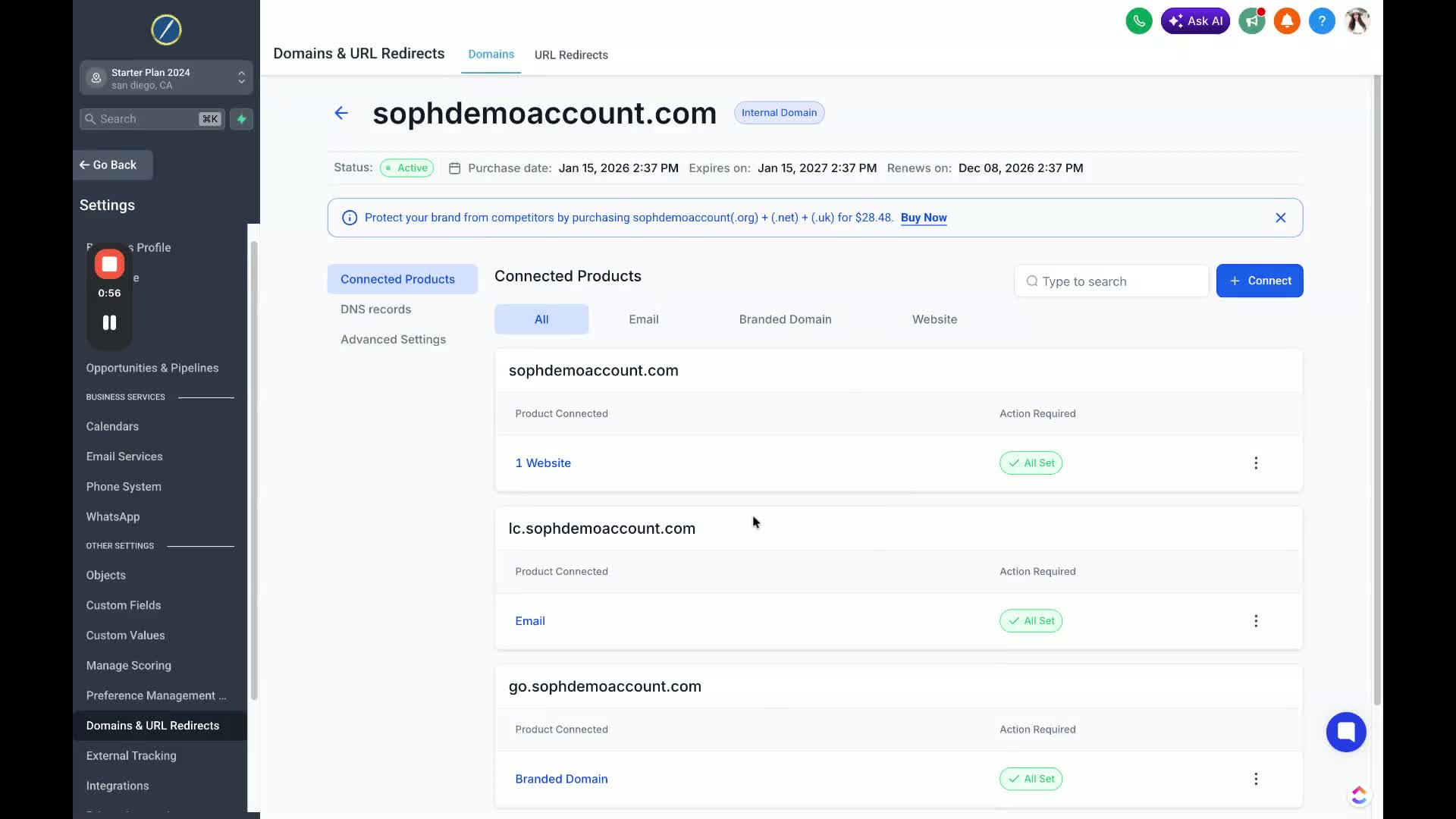
Task: Open the blue chat widget bubble
Action: tap(1346, 732)
